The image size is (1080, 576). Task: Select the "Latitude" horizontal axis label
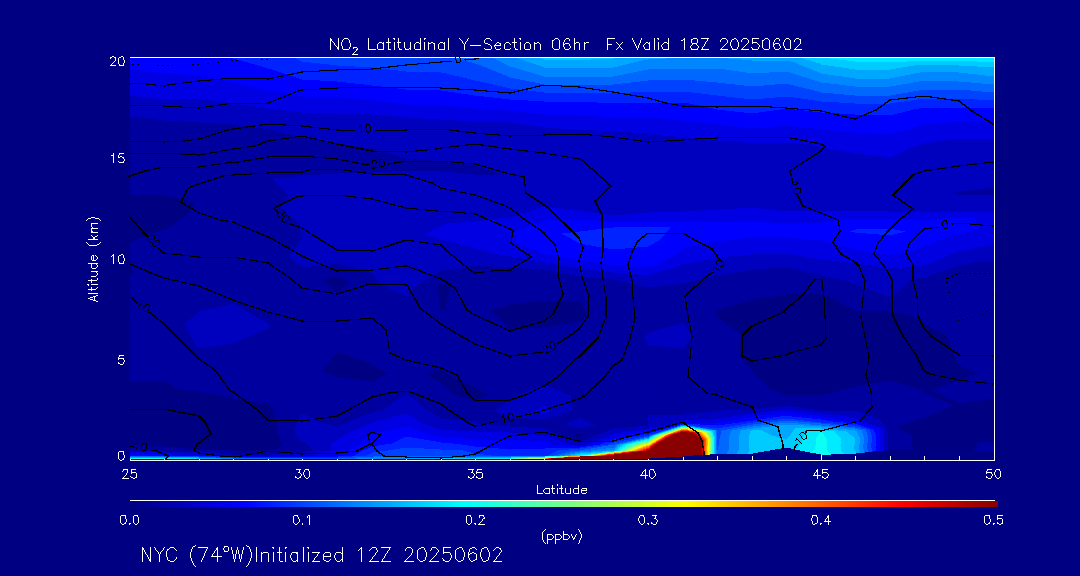tap(562, 489)
